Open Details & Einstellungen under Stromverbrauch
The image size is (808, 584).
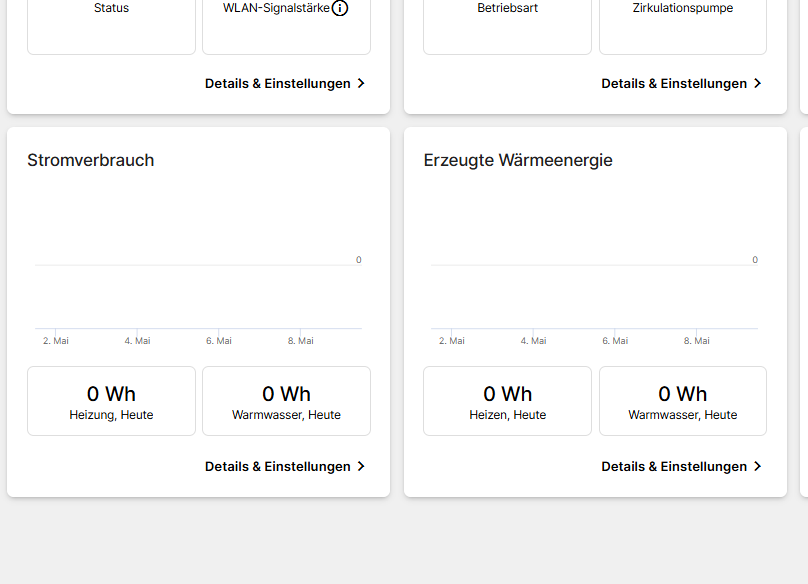278,467
